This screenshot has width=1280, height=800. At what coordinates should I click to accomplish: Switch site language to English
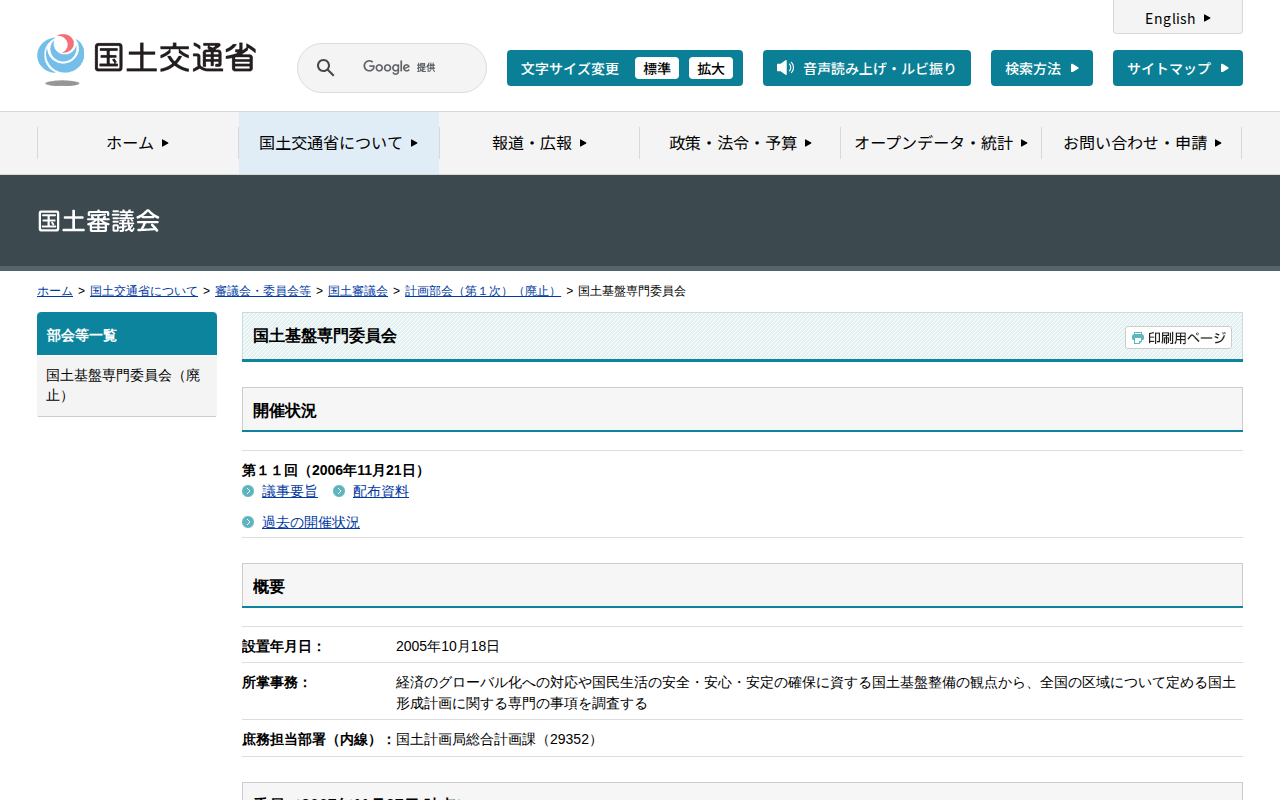1177,18
